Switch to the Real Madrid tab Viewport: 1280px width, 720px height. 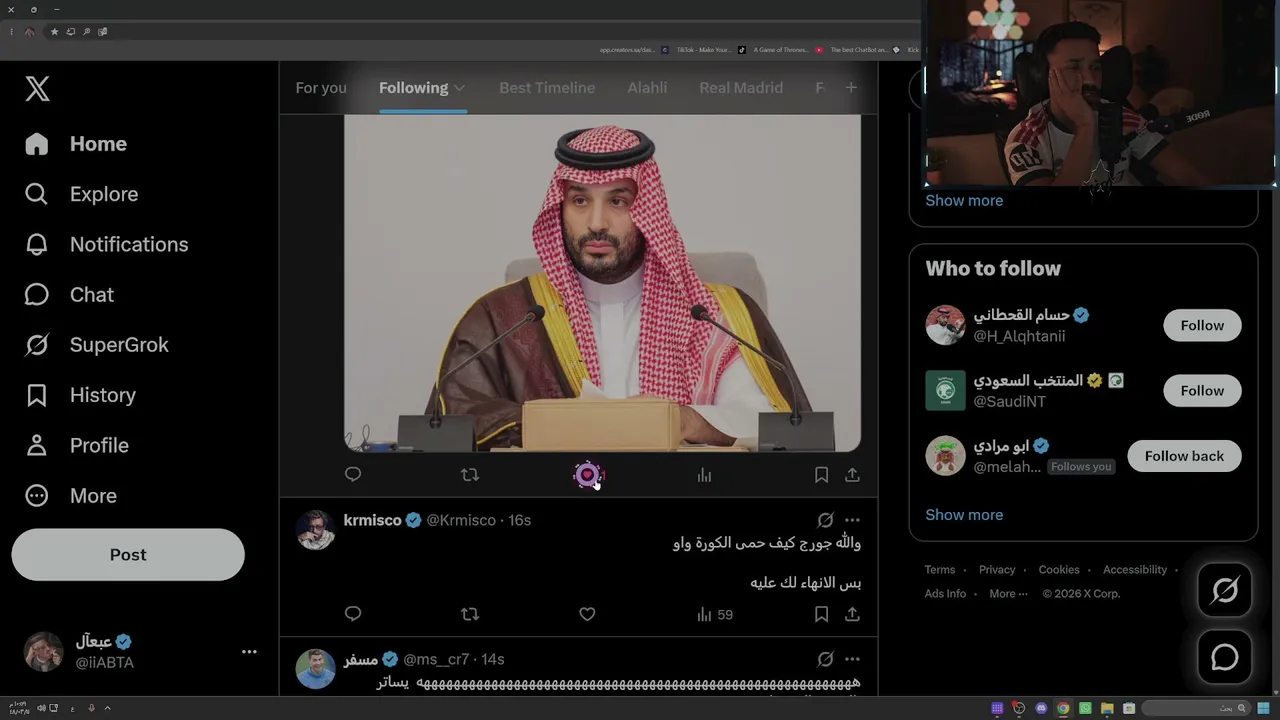[741, 88]
